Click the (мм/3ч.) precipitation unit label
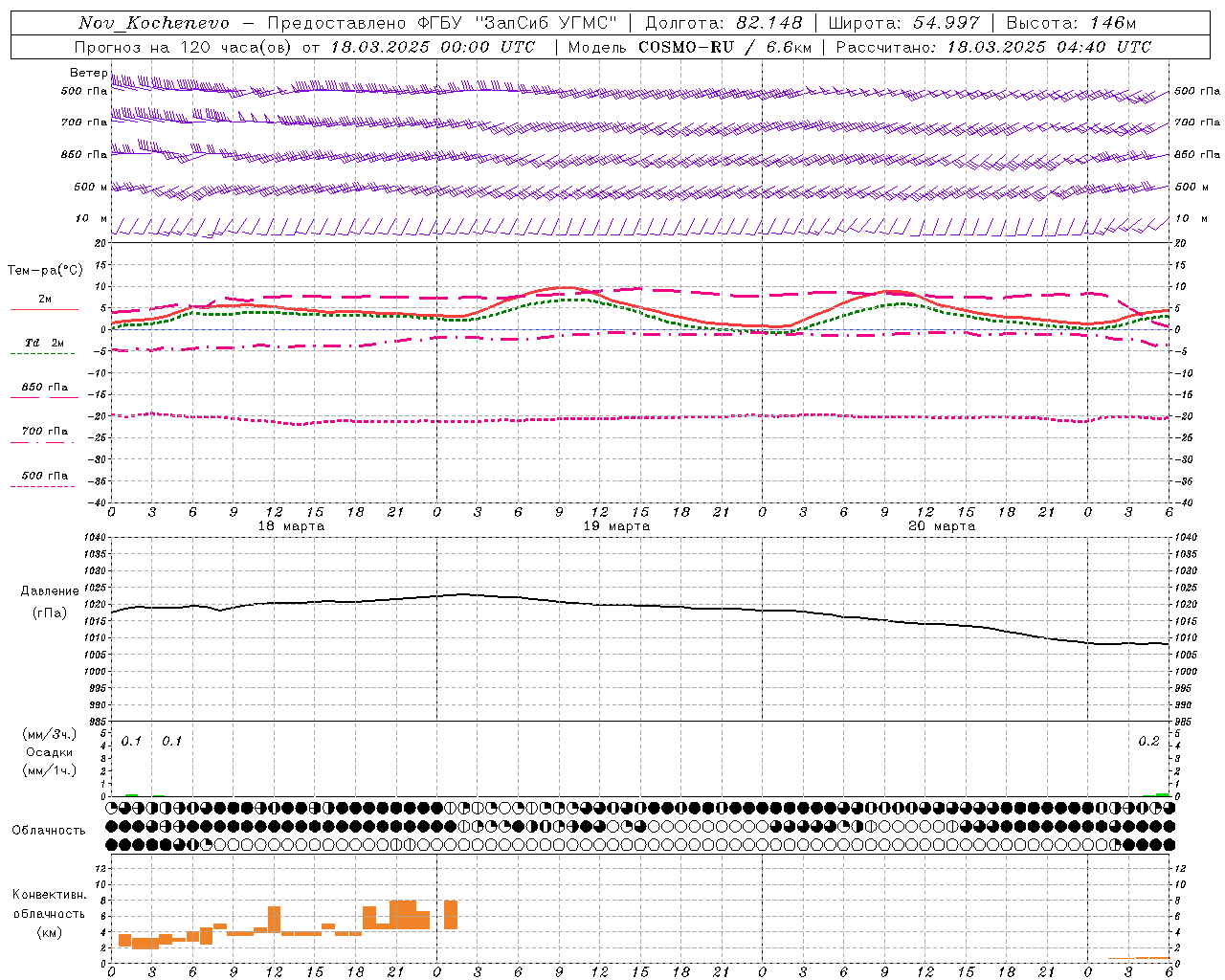 click(x=50, y=735)
